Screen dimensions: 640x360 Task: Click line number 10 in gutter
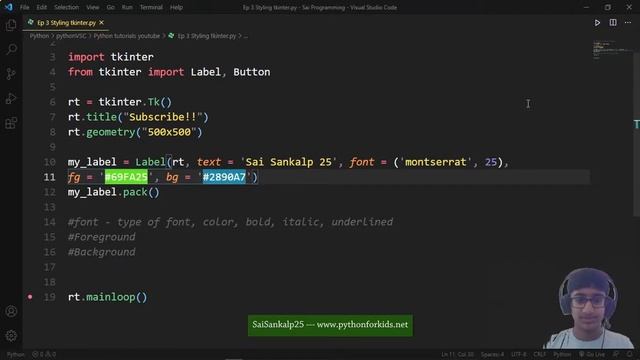coord(49,162)
